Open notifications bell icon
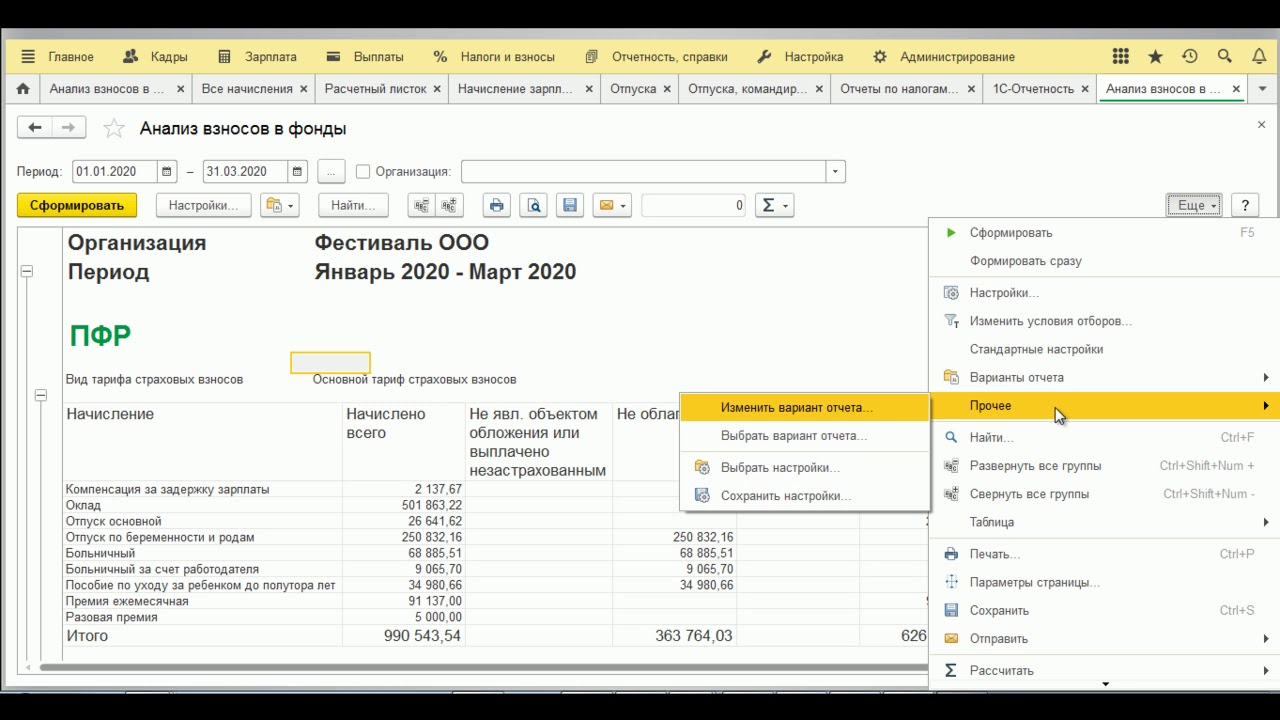Screen dimensions: 1280x720 point(1260,57)
